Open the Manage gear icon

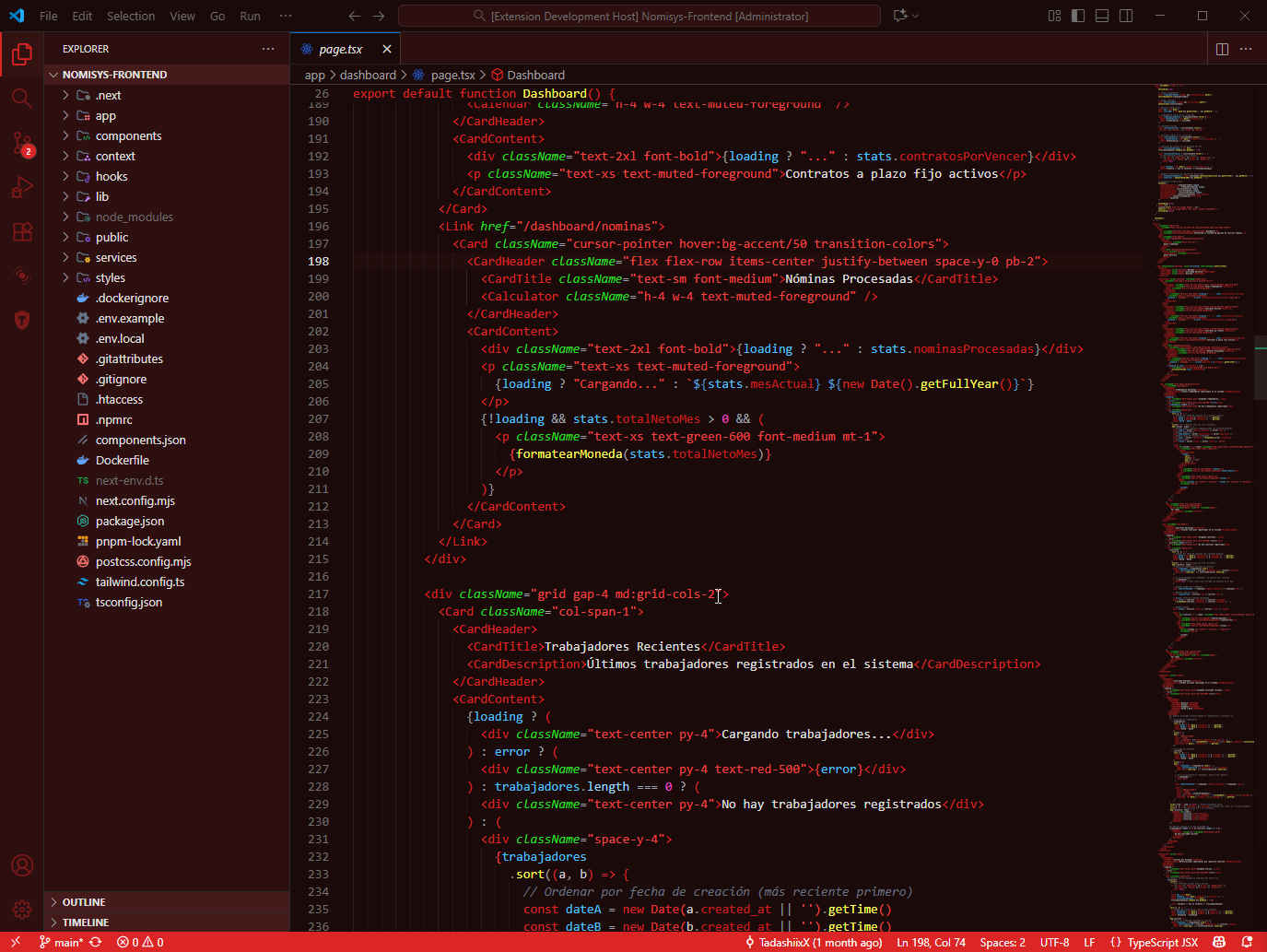22,910
